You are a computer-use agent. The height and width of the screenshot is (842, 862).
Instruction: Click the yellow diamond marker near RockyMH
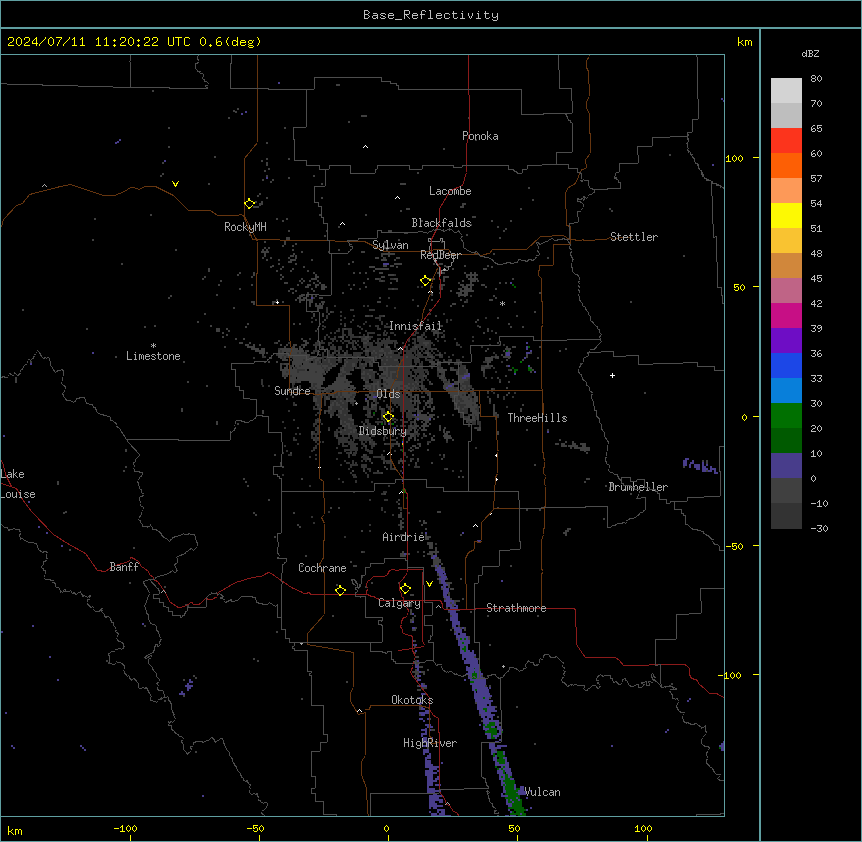(250, 203)
